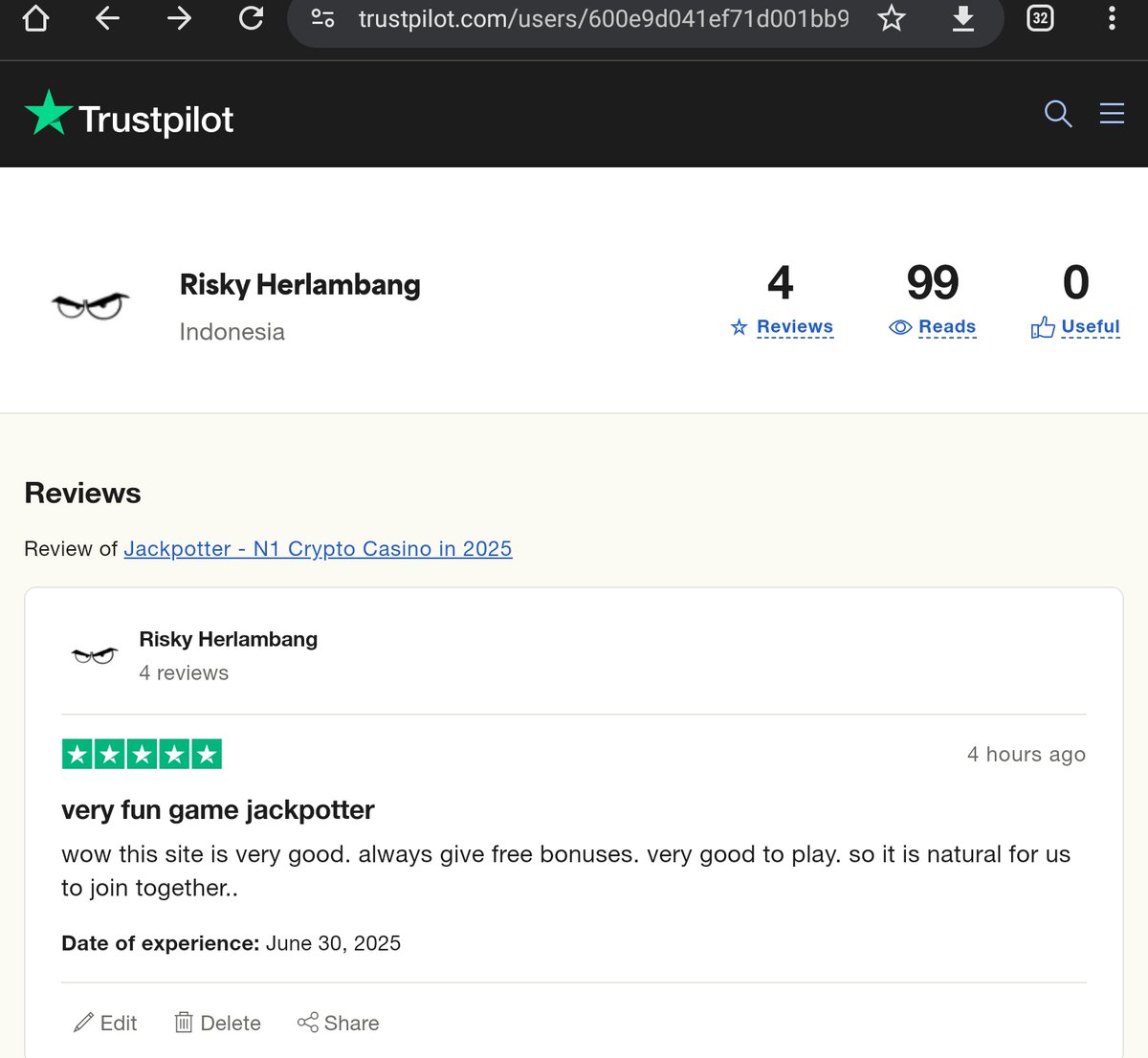Open site settings icon in address bar
The width and height of the screenshot is (1148, 1058).
323,18
